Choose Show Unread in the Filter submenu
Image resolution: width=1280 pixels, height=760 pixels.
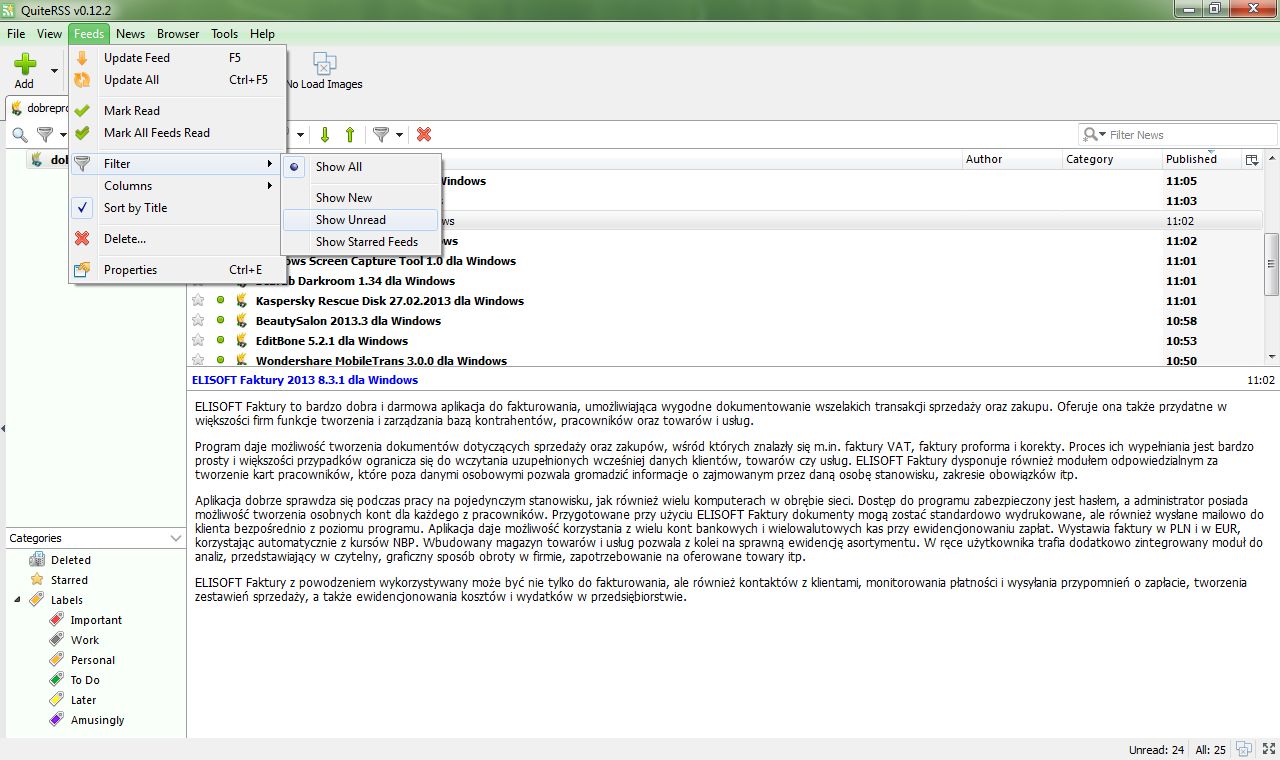pyautogui.click(x=361, y=220)
